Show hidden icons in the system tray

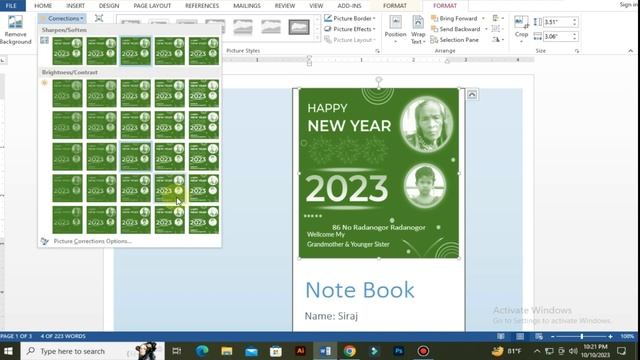(537, 351)
